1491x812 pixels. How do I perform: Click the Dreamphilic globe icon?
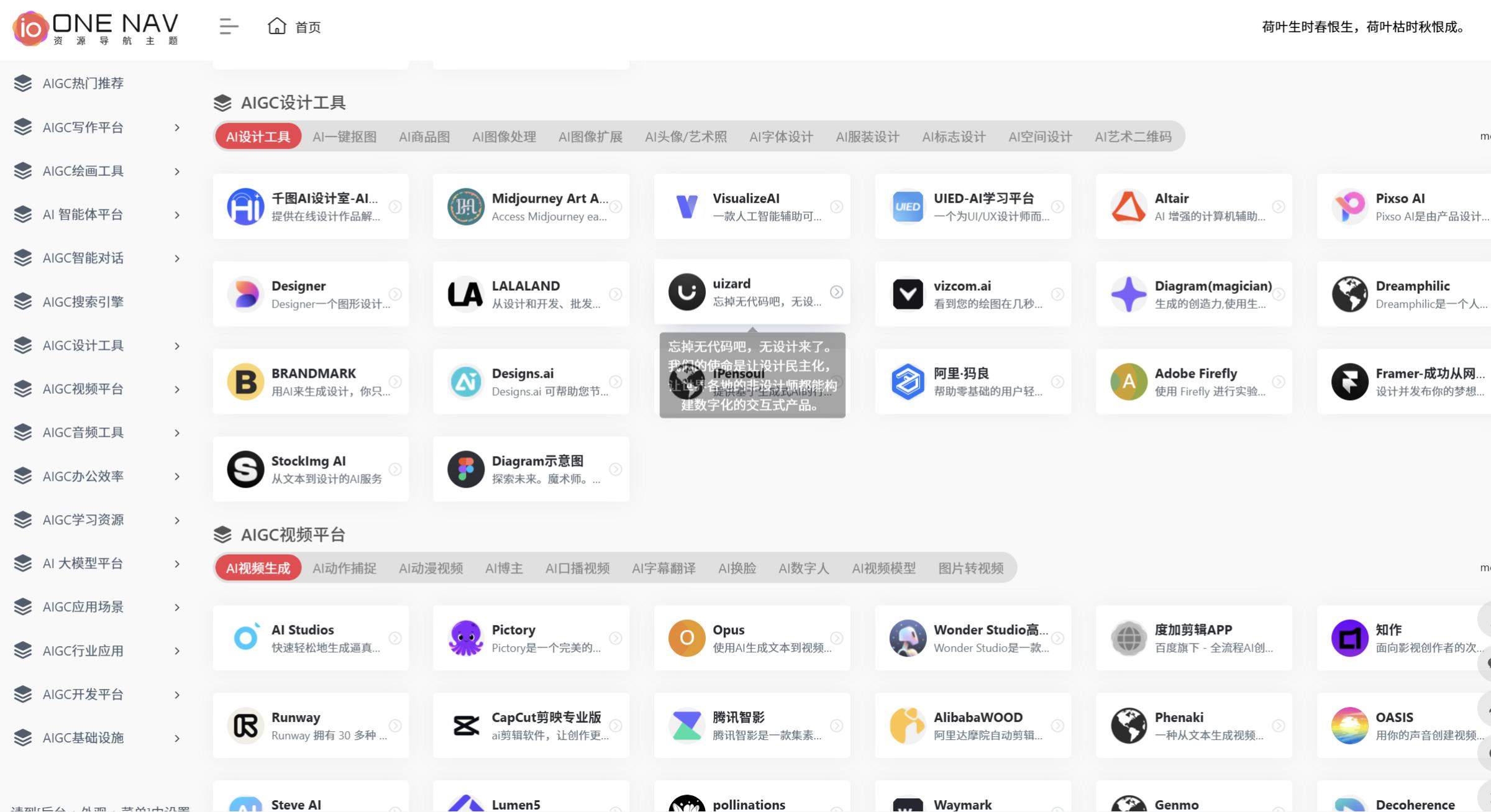(x=1349, y=294)
